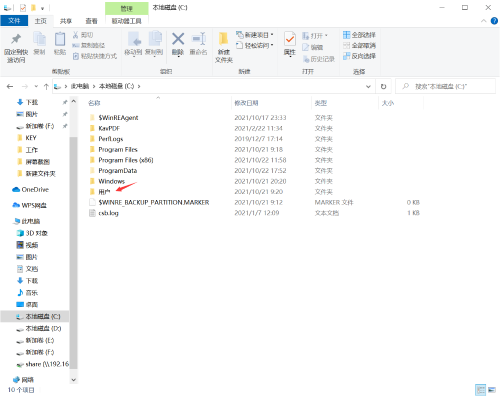Select the Windows folder
The width and height of the screenshot is (500, 396).
(x=111, y=181)
